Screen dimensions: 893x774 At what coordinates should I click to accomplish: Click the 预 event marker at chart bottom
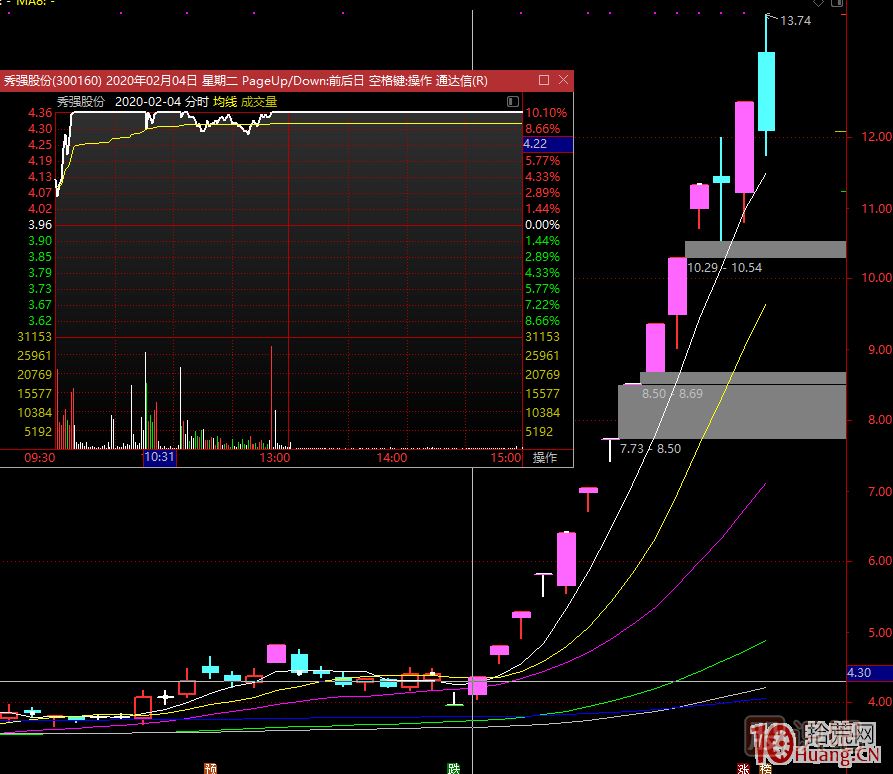pos(210,767)
